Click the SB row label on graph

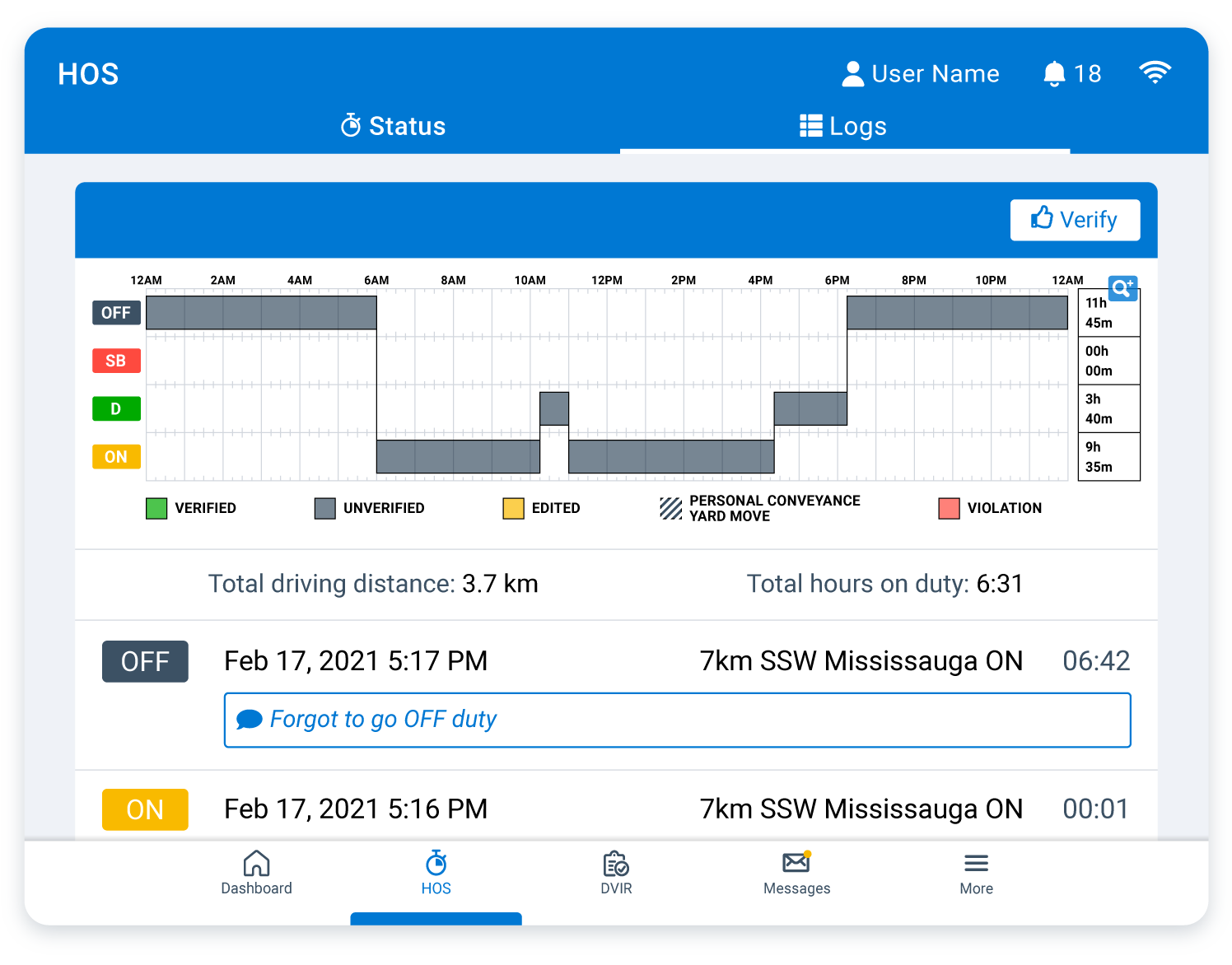pos(116,361)
